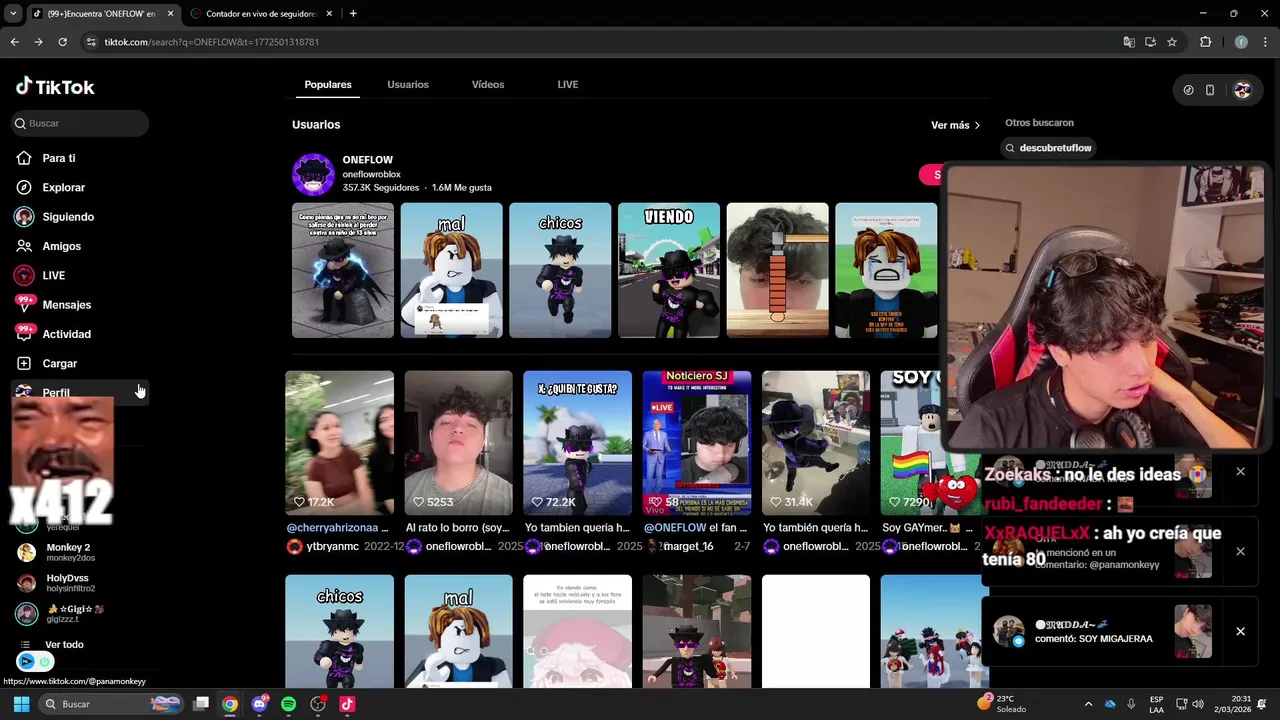Open the volume control in system tray
Viewport: 1280px width, 720px height.
(x=1198, y=704)
